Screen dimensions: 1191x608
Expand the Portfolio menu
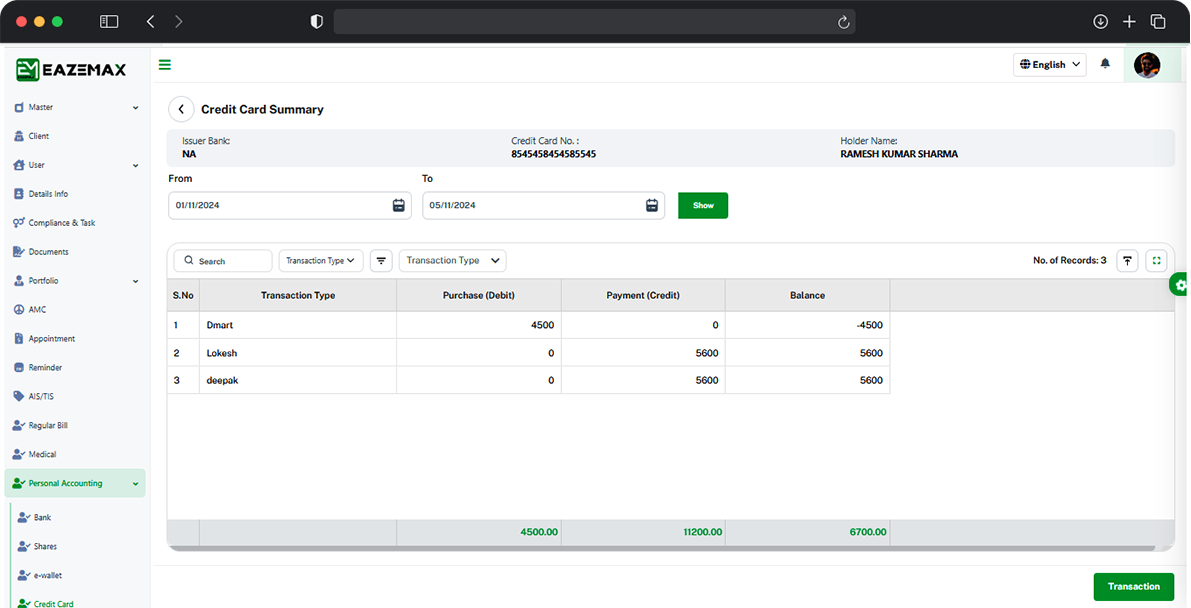click(75, 280)
